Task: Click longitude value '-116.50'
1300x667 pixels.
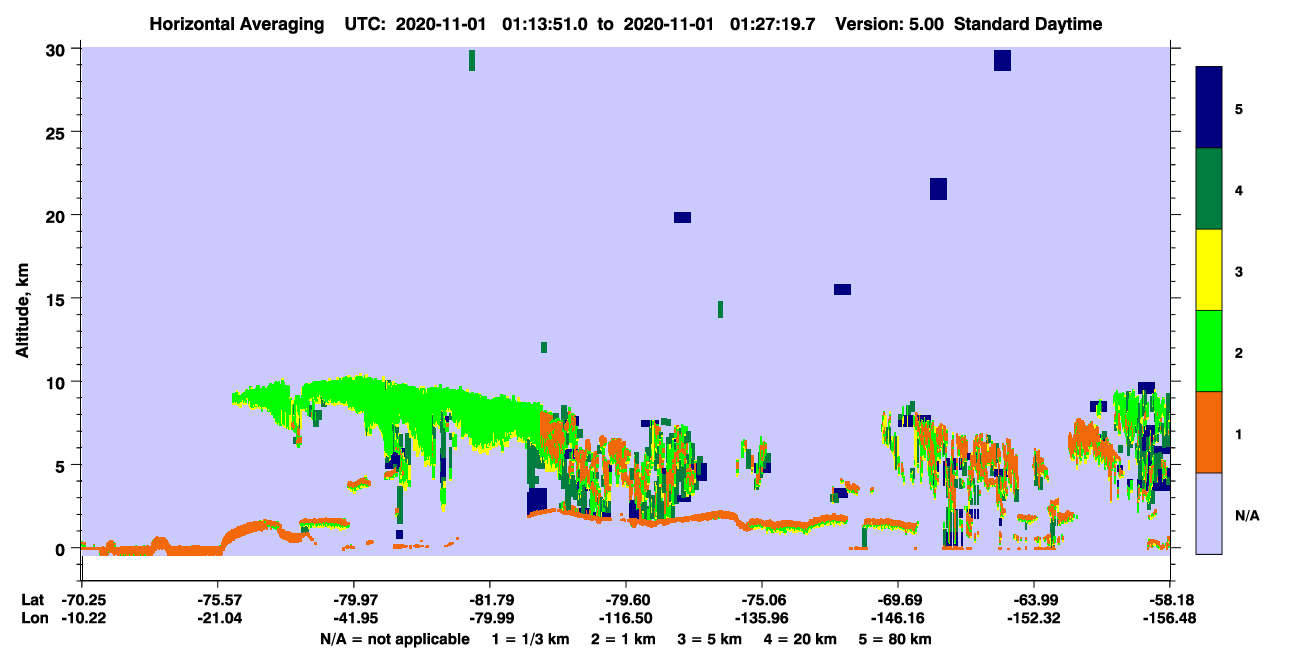Action: [x=625, y=618]
